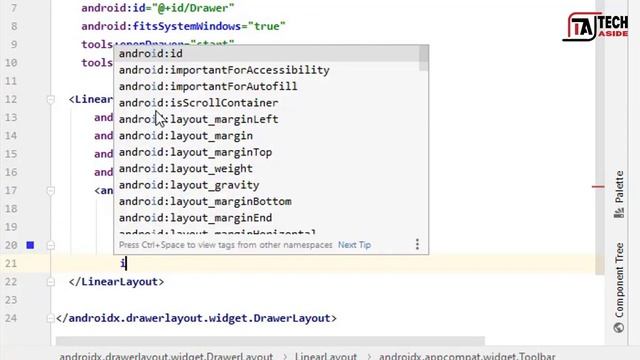This screenshot has width=640, height=360.
Task: Place cursor on android:id Drawer attribute
Action: pyautogui.click(x=158, y=8)
